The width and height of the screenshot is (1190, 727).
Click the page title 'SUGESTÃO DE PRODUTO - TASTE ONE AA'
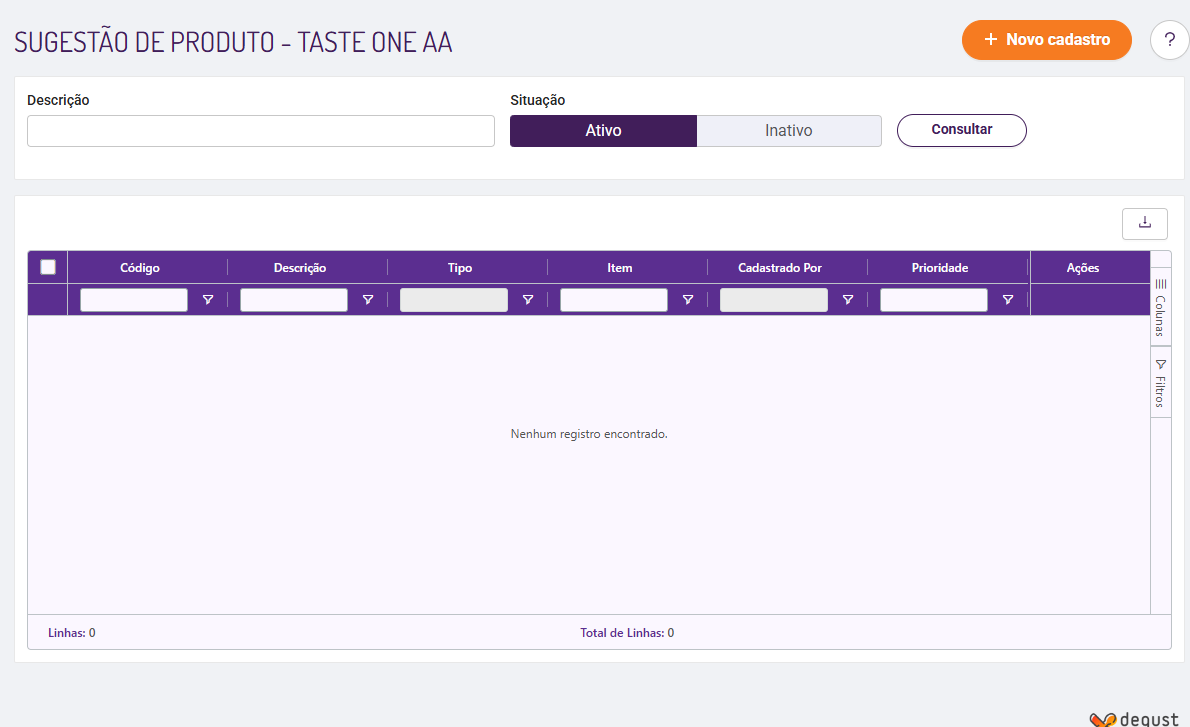(x=233, y=41)
